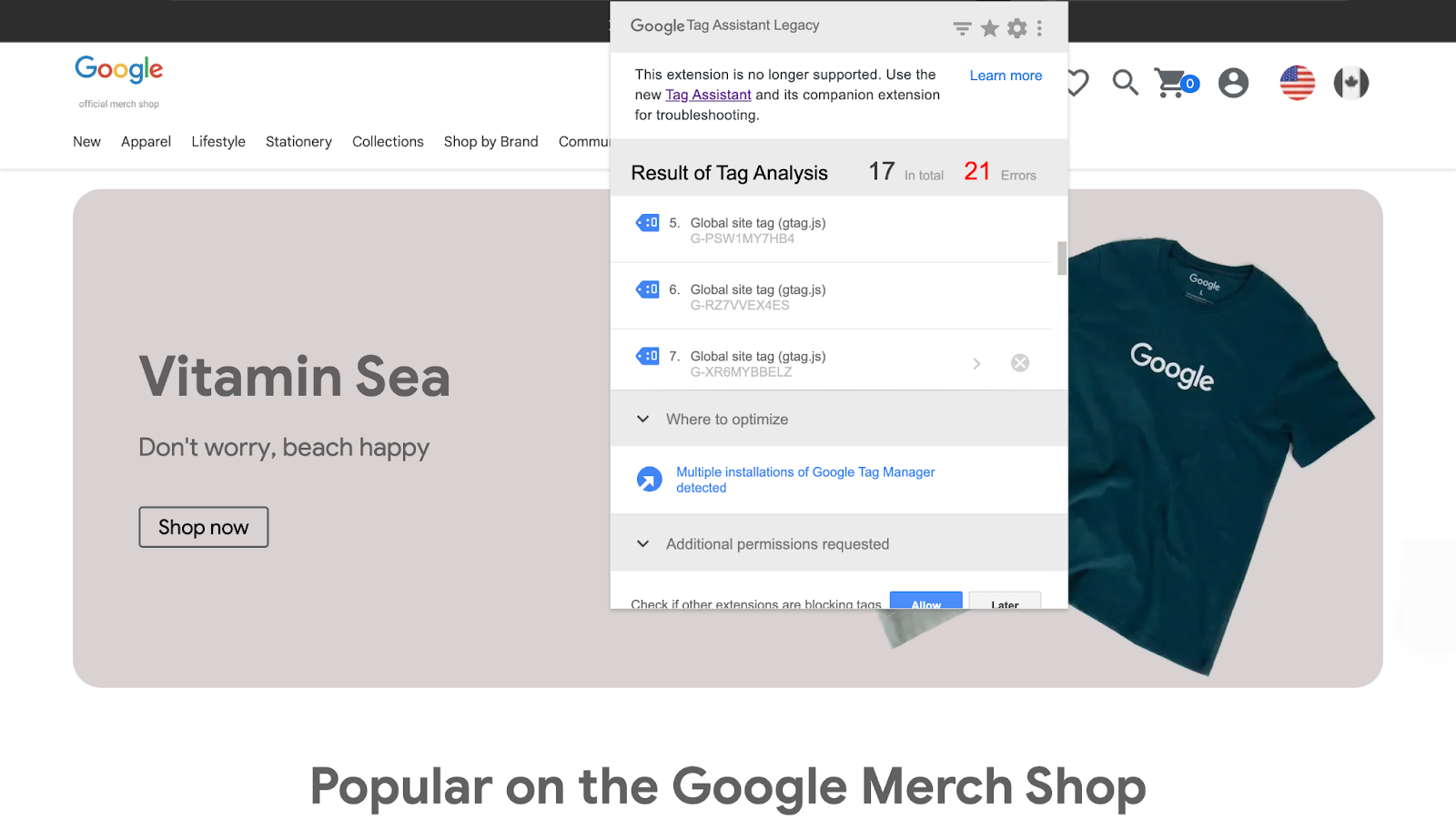Open the Stationery menu

click(x=298, y=142)
